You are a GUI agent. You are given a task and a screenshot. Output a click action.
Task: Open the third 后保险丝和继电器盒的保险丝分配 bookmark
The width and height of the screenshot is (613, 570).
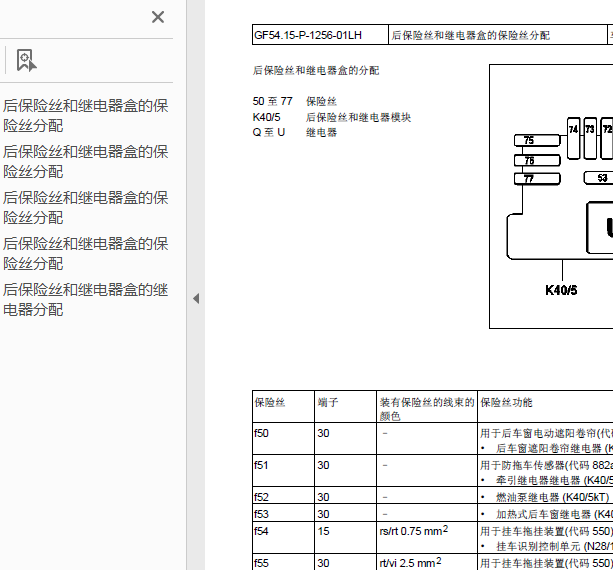coord(86,208)
